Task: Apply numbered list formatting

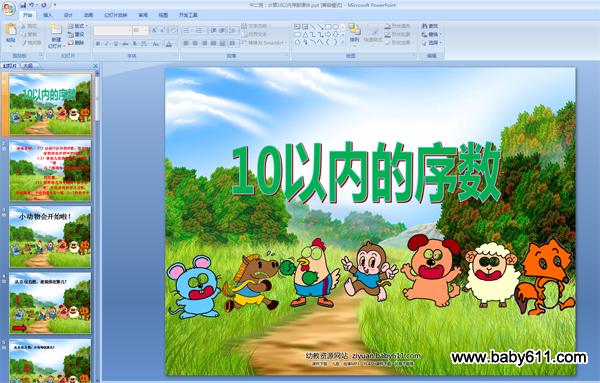Action: pyautogui.click(x=199, y=30)
